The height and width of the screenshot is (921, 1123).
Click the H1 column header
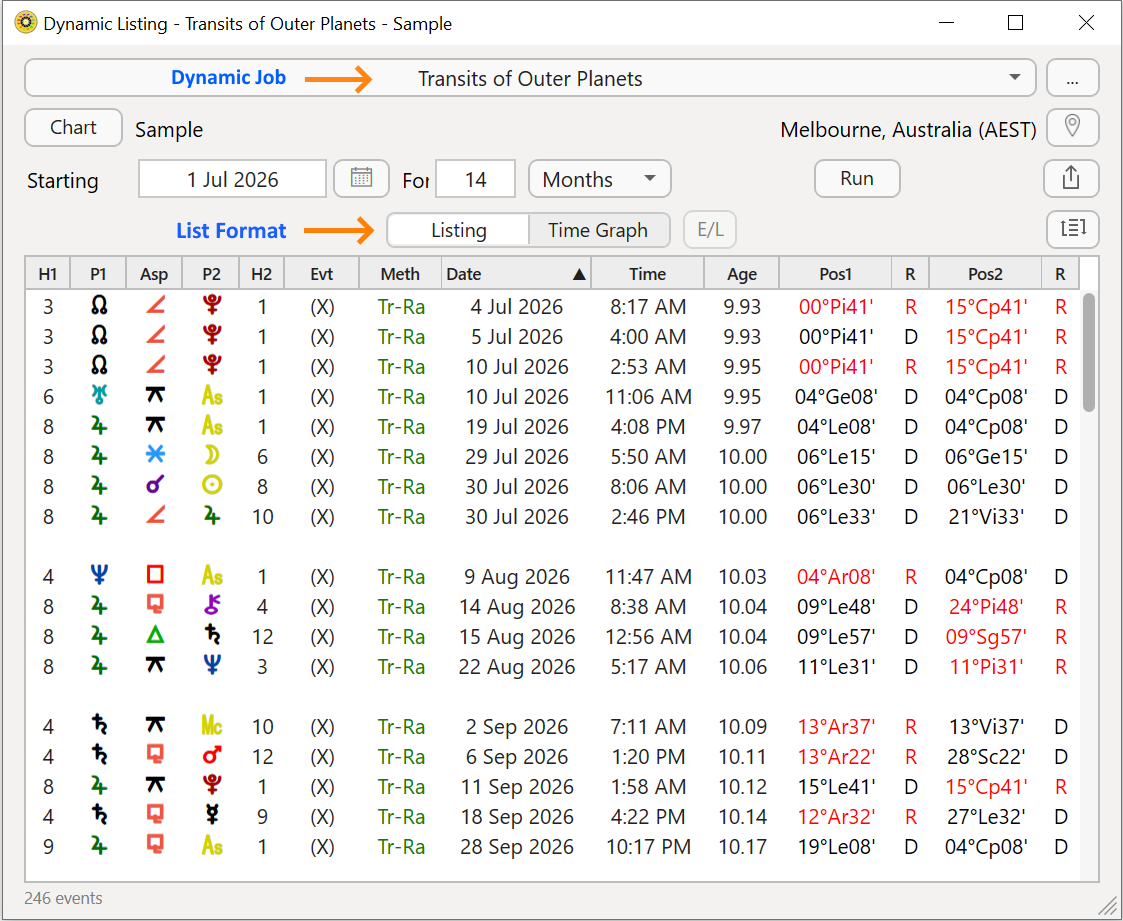coord(48,274)
